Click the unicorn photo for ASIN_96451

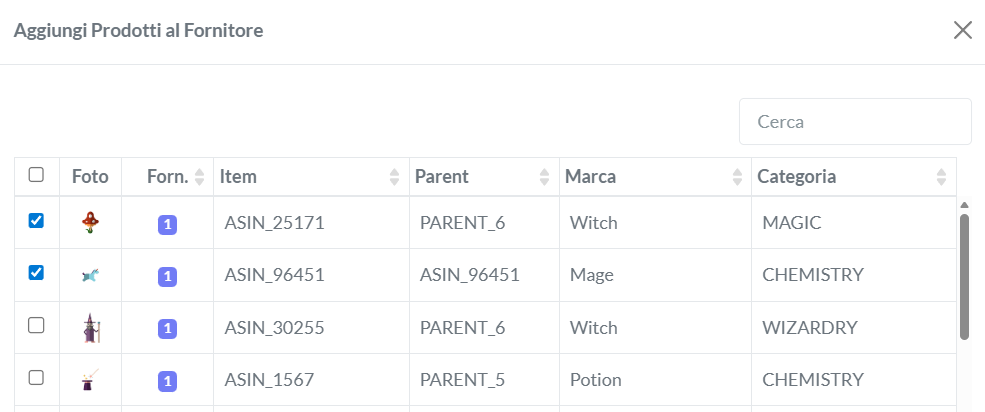point(91,275)
